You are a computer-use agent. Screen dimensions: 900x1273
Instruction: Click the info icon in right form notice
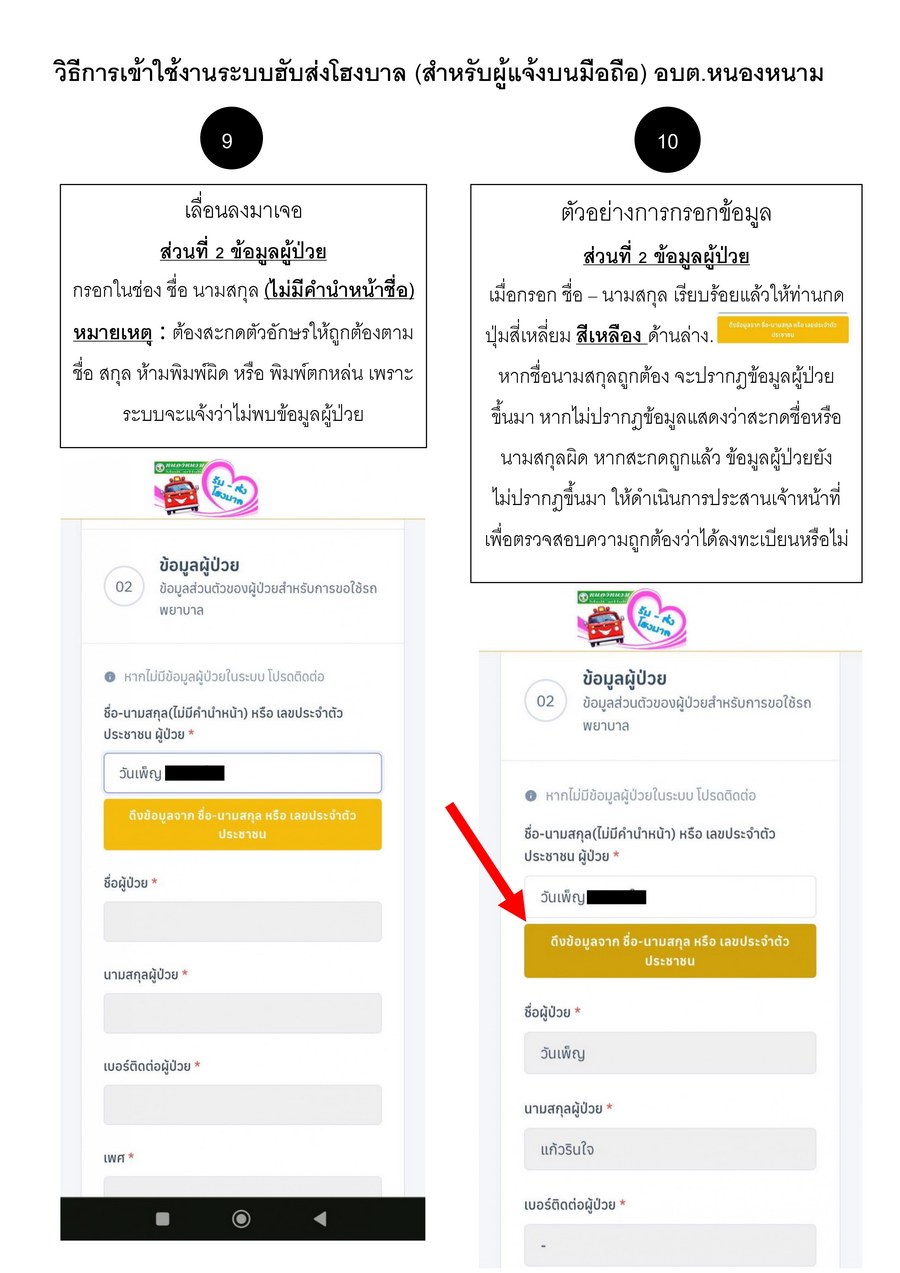tap(531, 796)
